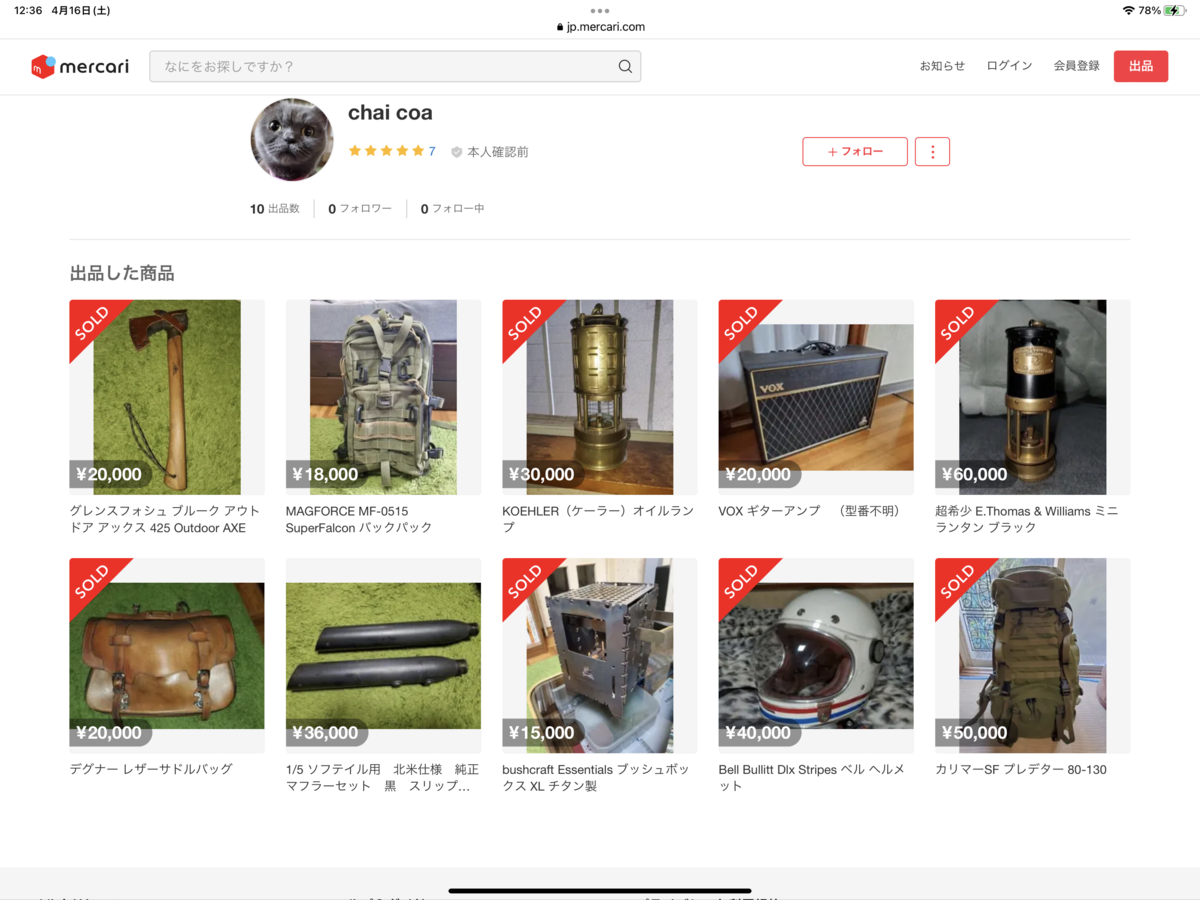Click the ¥50,000 price tag
The image size is (1200, 900).
[976, 733]
